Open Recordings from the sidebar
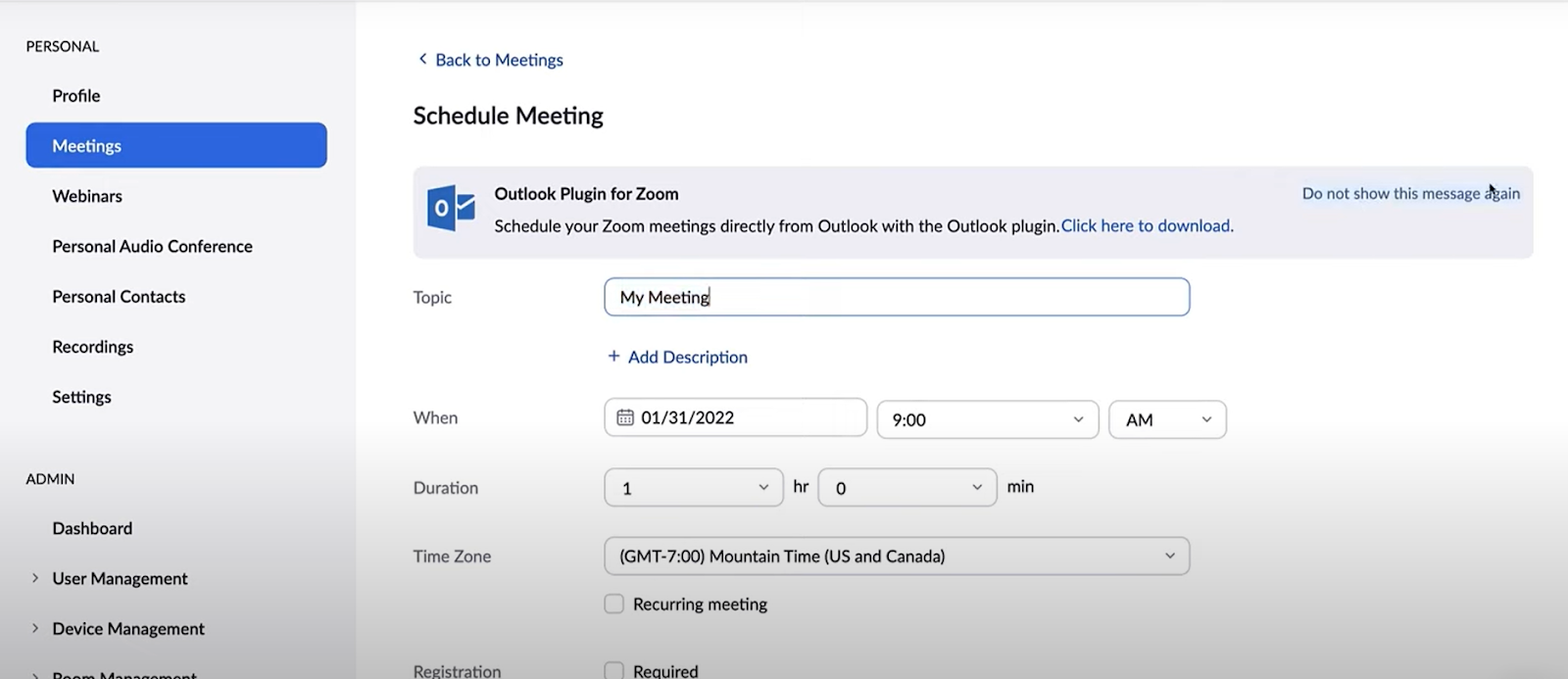 (x=92, y=347)
